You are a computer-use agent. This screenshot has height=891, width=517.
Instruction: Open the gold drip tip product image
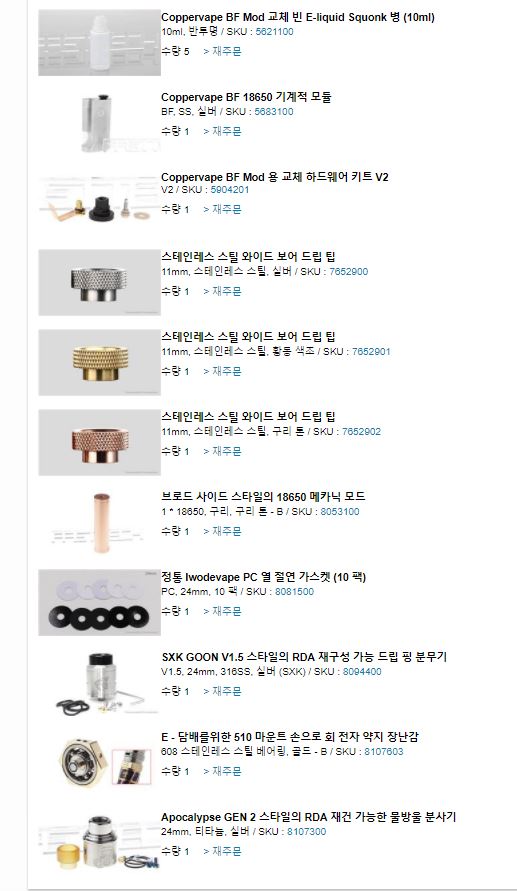point(99,363)
